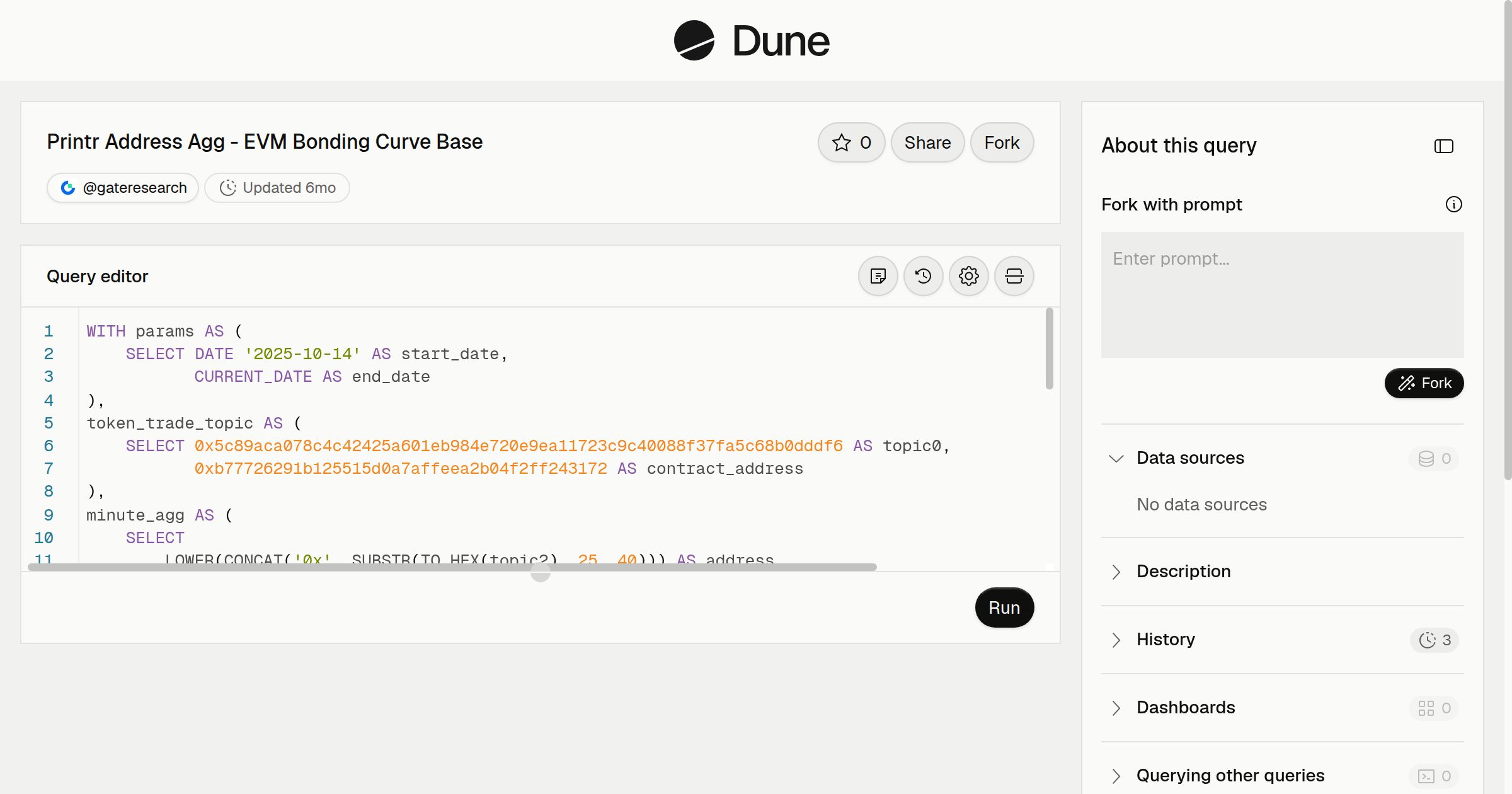Click the page vertical scrollbar

point(1507,239)
